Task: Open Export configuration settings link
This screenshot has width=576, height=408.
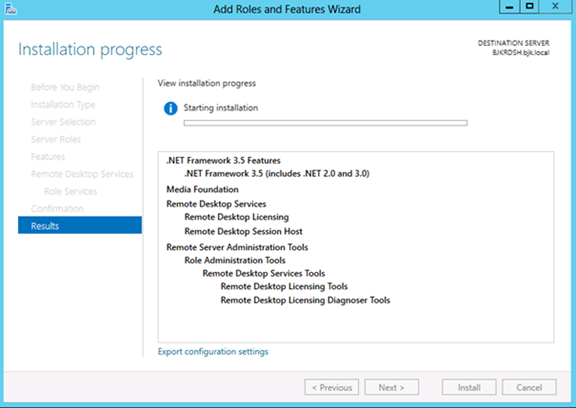Action: (x=213, y=351)
